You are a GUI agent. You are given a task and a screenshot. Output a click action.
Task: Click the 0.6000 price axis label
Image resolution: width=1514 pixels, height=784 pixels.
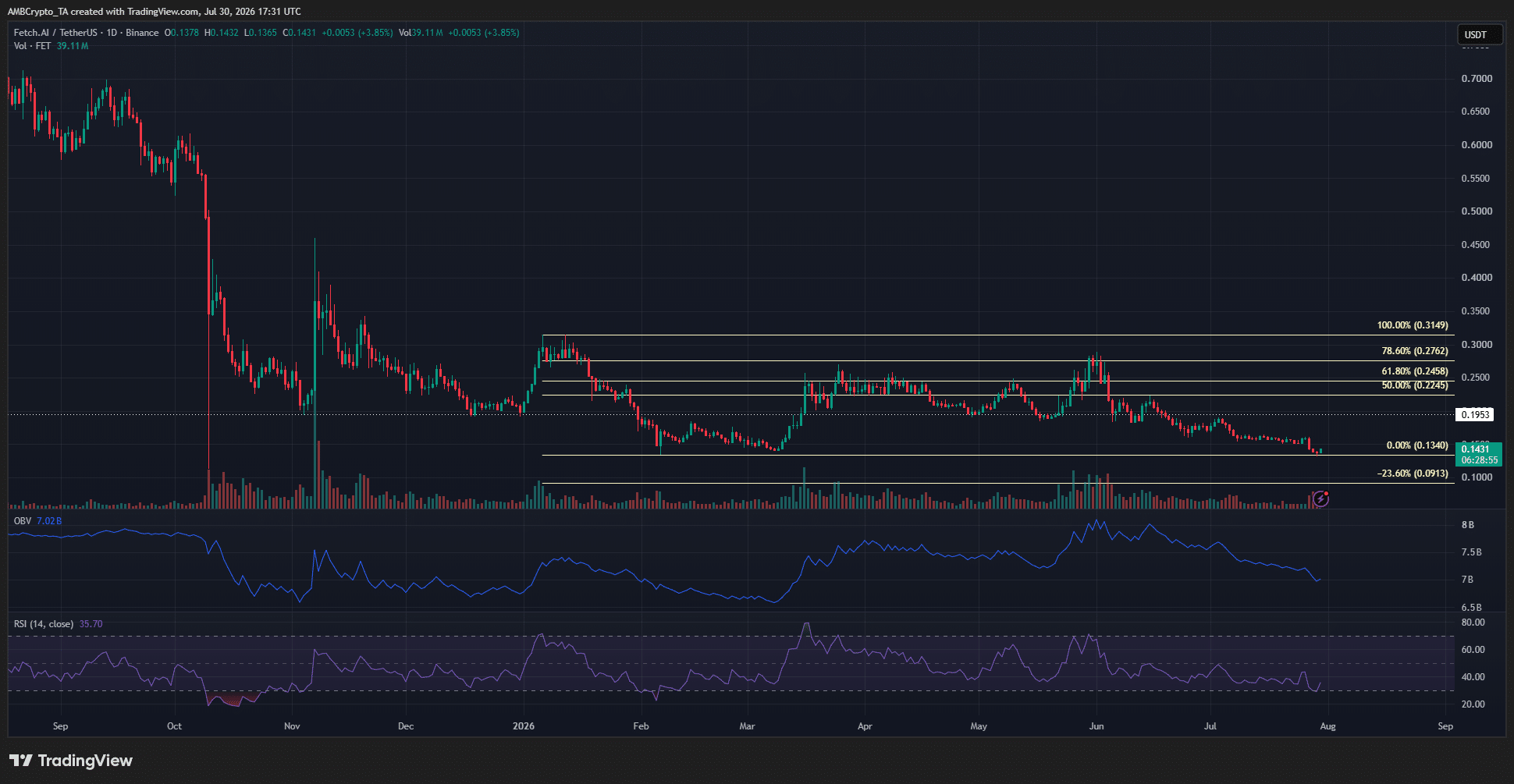[1477, 145]
